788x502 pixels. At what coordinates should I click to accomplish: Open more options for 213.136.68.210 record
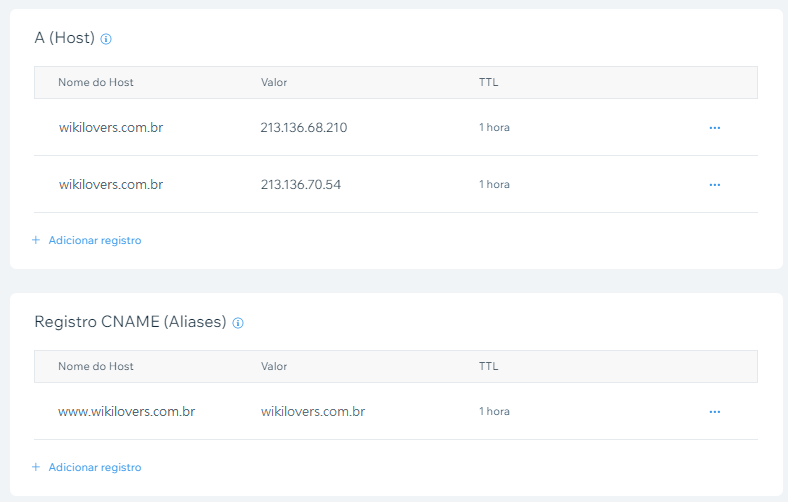point(714,128)
